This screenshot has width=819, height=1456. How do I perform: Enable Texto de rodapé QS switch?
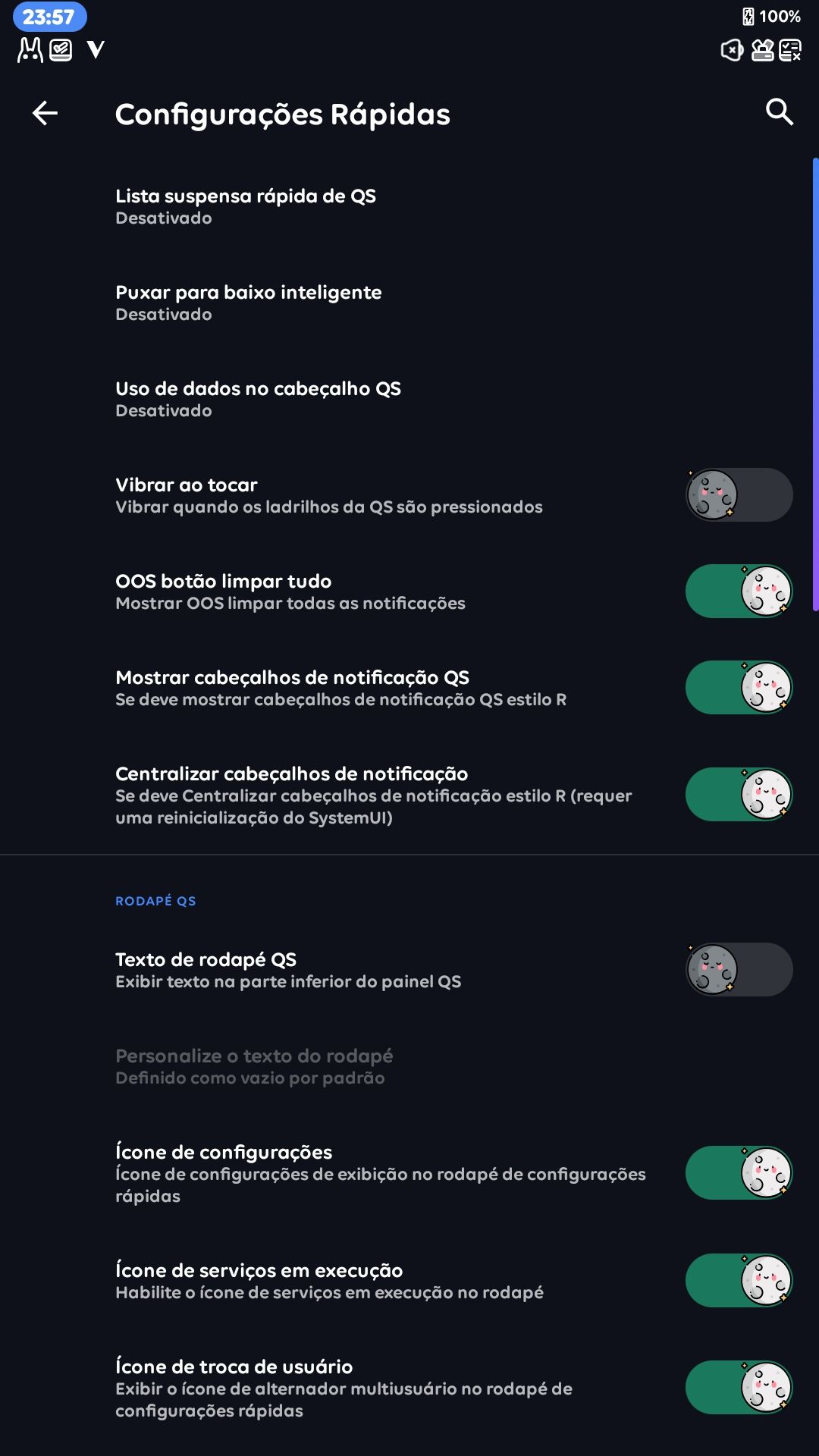739,970
